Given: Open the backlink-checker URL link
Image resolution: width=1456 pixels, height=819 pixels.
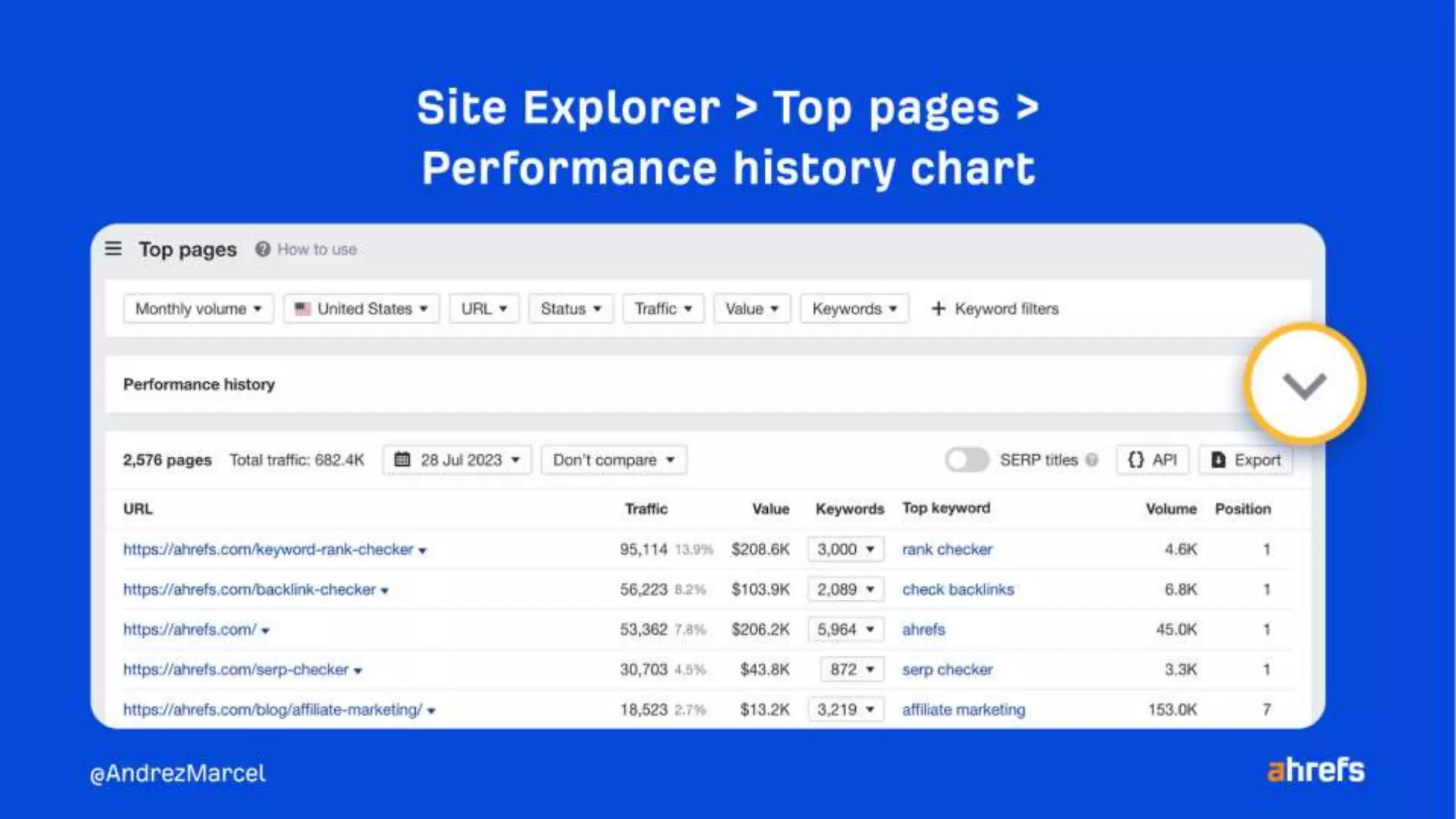Looking at the screenshot, I should click(x=250, y=589).
